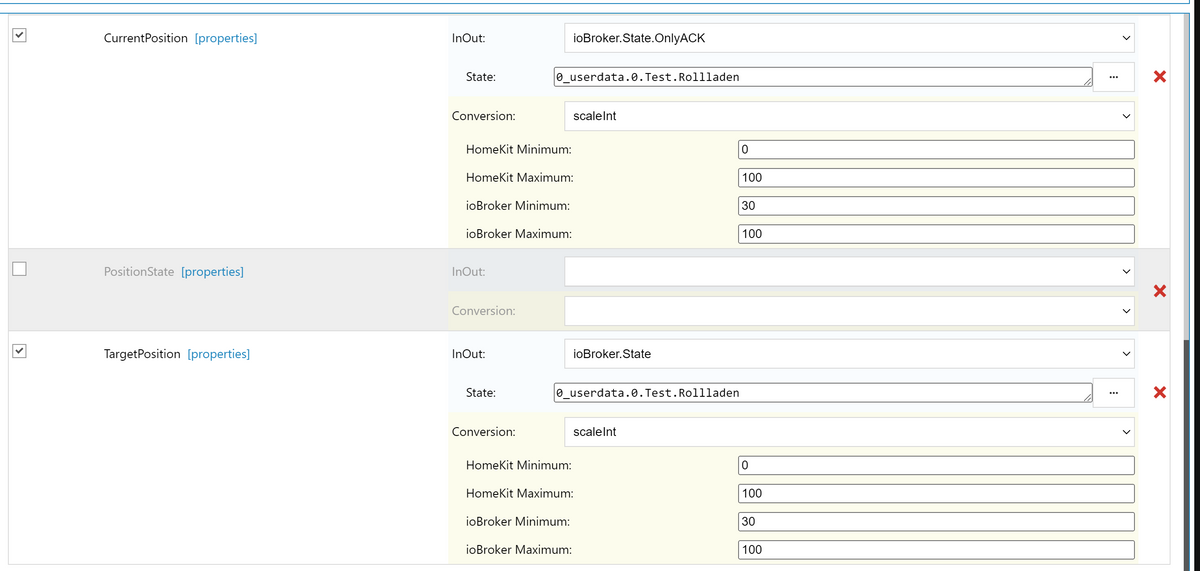Image resolution: width=1200 pixels, height=571 pixels.
Task: Edit CurrentPosition ioBroker Minimum field
Action: click(x=936, y=206)
